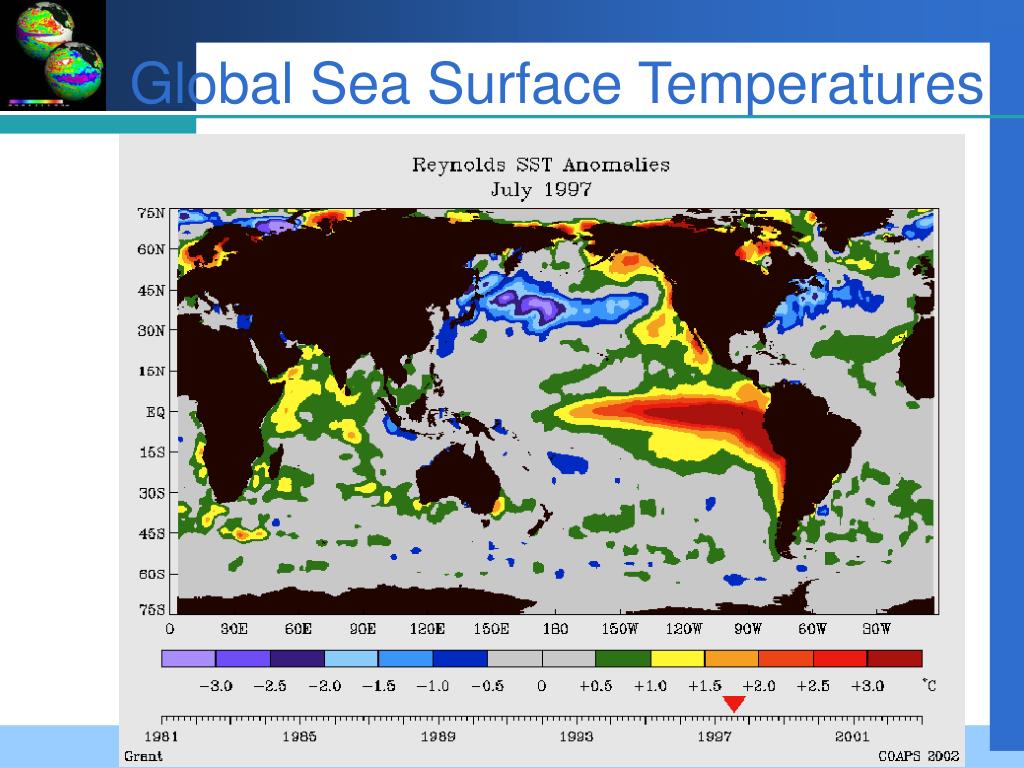The width and height of the screenshot is (1024, 768).
Task: Click the '90W' longitude label
Action: [748, 629]
